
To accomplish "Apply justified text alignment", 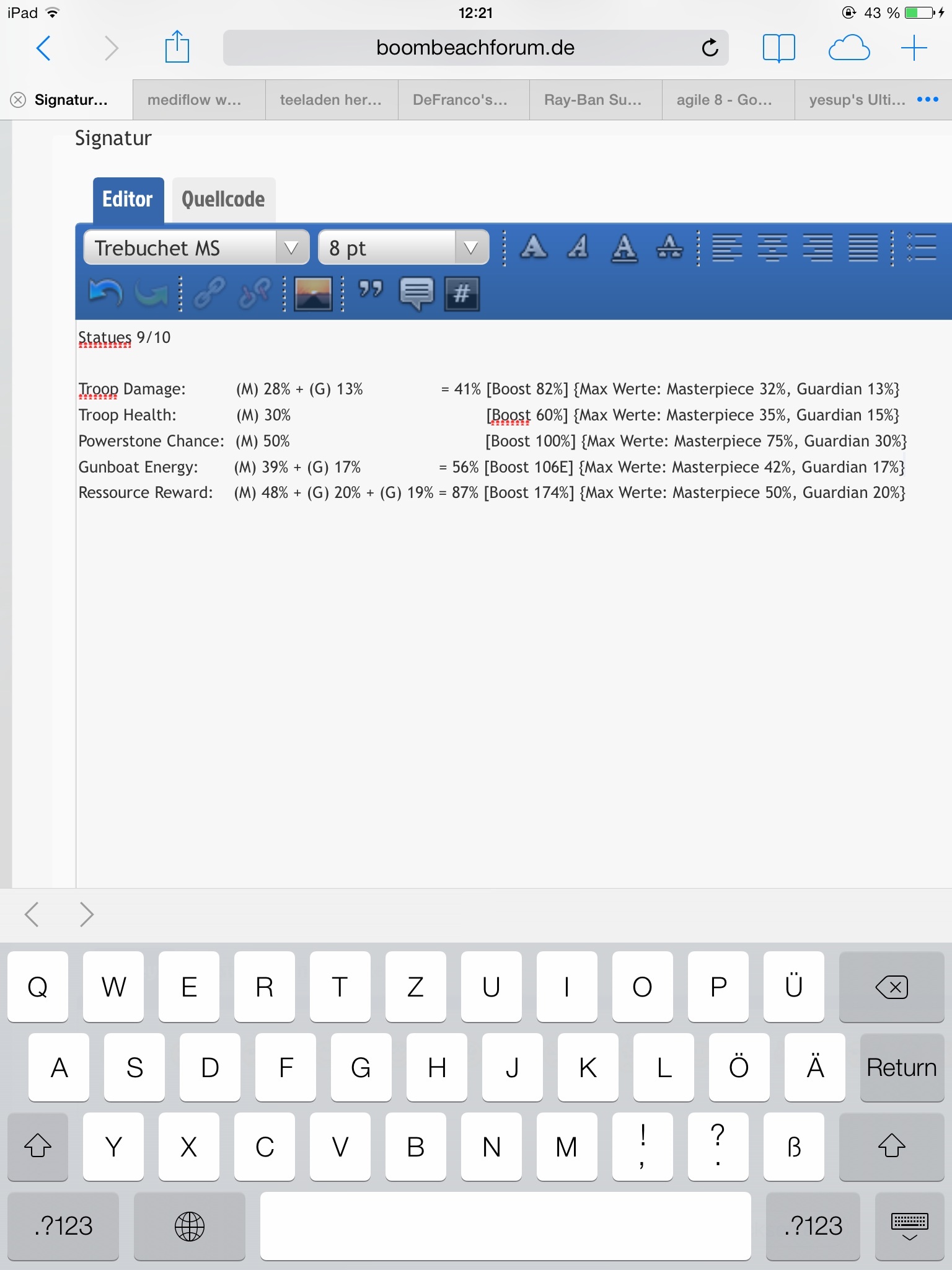I will [863, 247].
